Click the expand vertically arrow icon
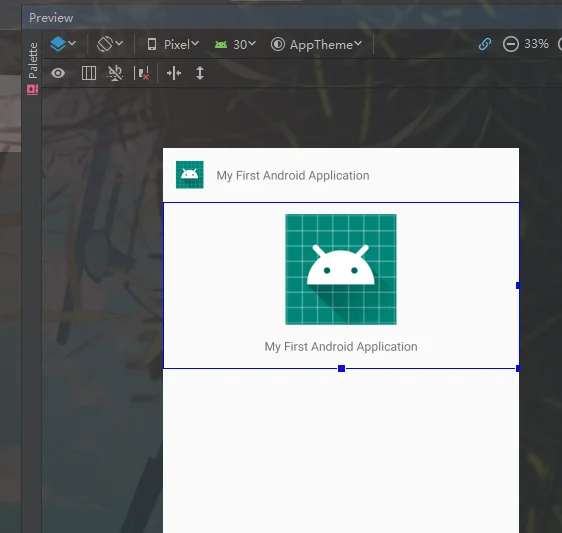 pyautogui.click(x=200, y=73)
